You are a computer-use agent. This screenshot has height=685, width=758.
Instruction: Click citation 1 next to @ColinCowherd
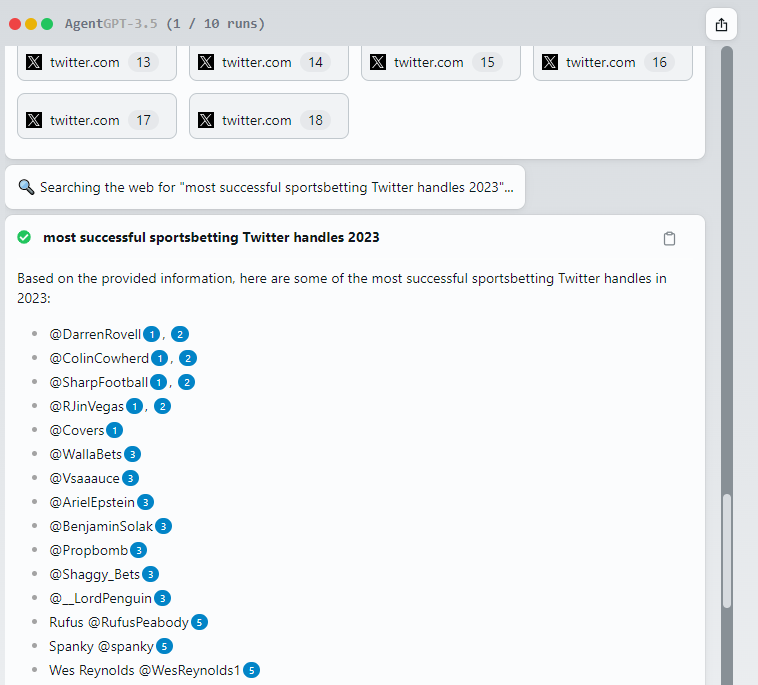(x=160, y=358)
